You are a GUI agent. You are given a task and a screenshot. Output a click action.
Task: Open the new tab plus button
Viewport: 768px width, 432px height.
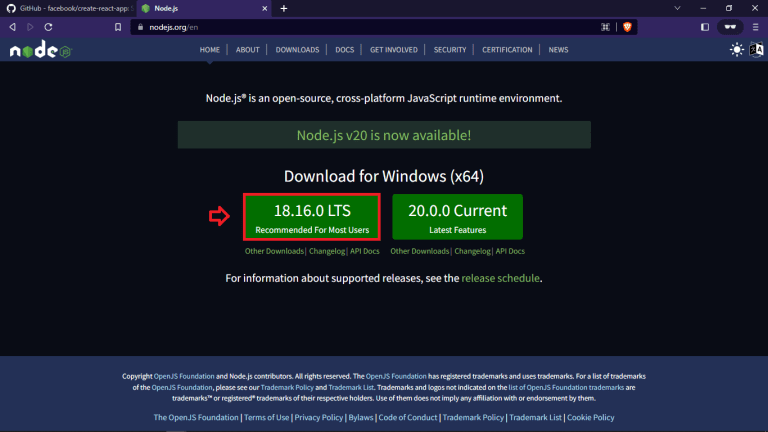[x=284, y=8]
